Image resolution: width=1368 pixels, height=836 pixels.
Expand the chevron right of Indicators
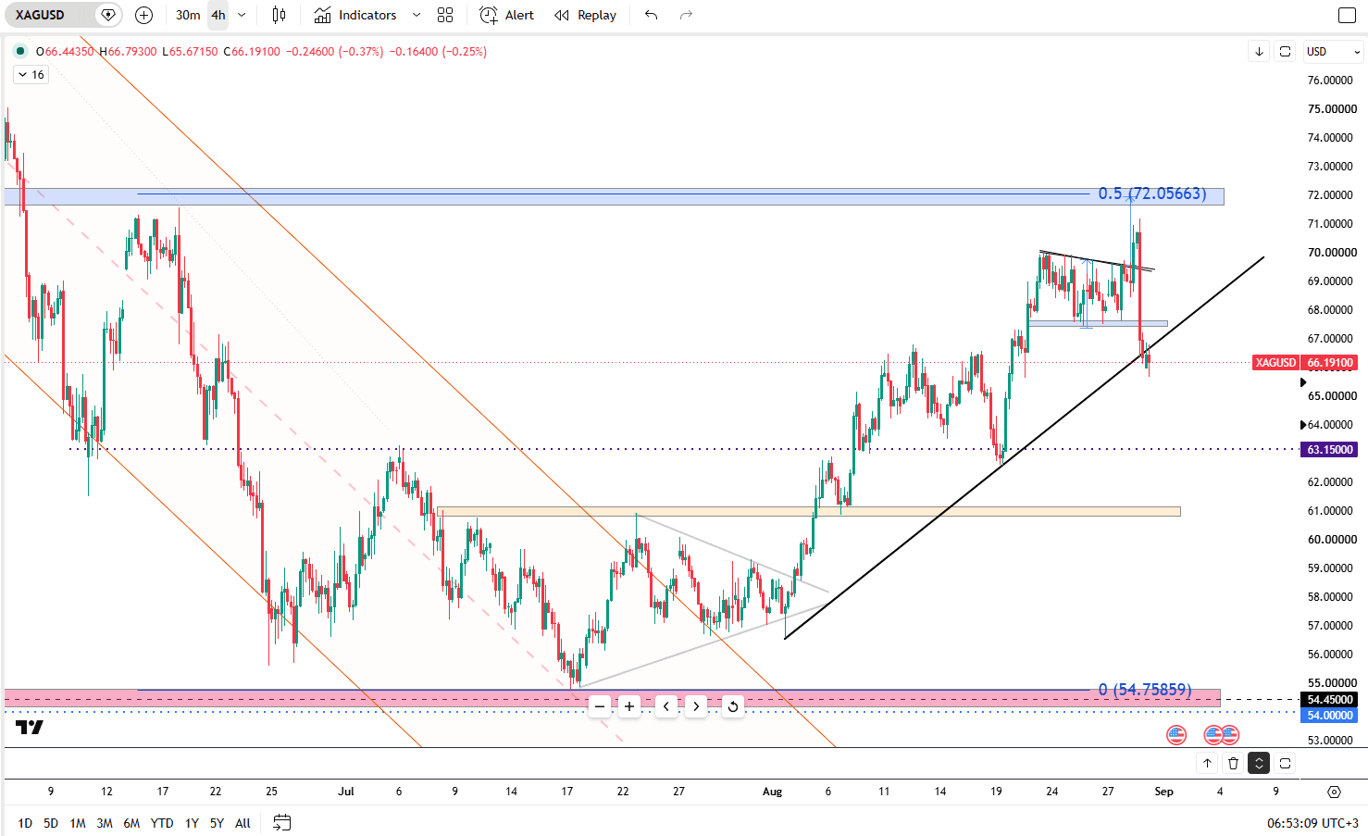click(x=416, y=15)
